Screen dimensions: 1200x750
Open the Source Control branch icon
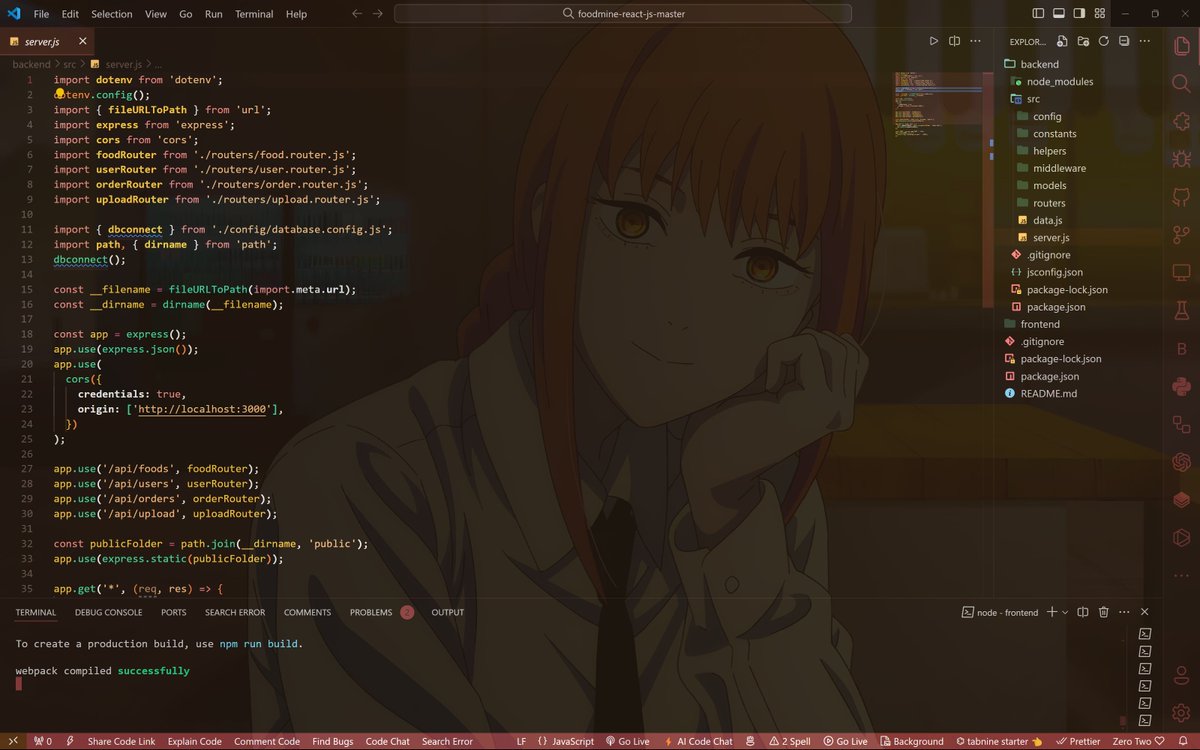click(x=1181, y=234)
